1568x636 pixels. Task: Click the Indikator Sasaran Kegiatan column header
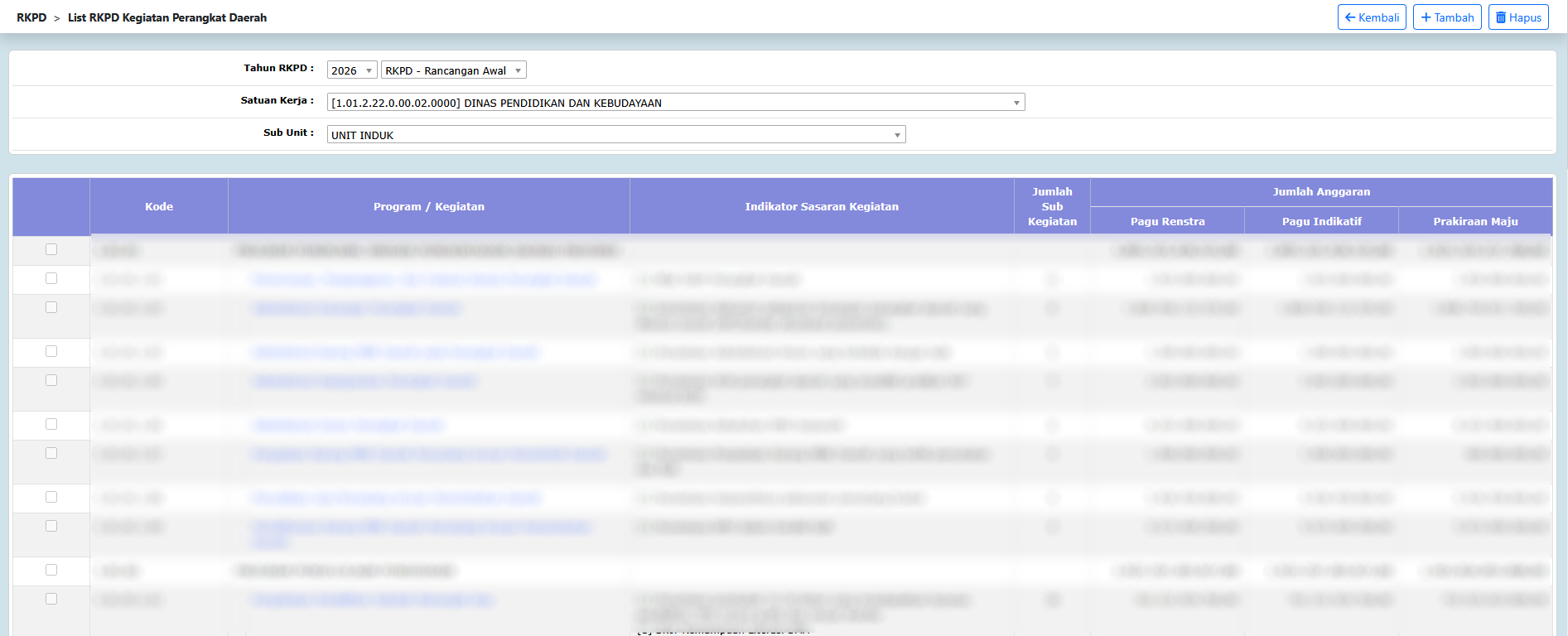point(822,207)
